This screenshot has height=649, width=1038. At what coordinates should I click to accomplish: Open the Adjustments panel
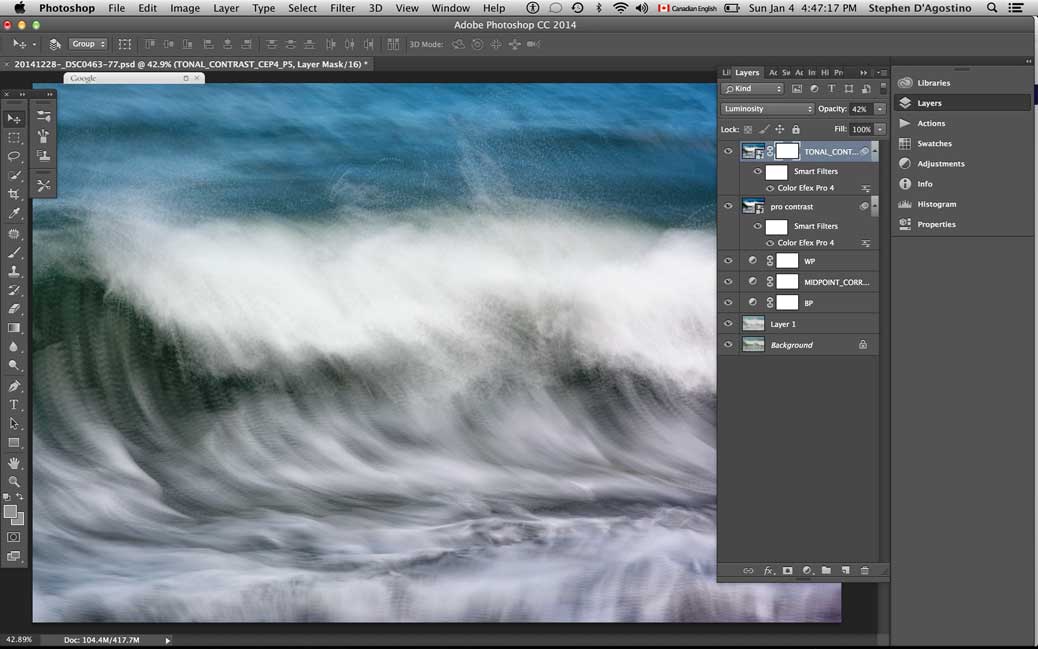(x=940, y=164)
